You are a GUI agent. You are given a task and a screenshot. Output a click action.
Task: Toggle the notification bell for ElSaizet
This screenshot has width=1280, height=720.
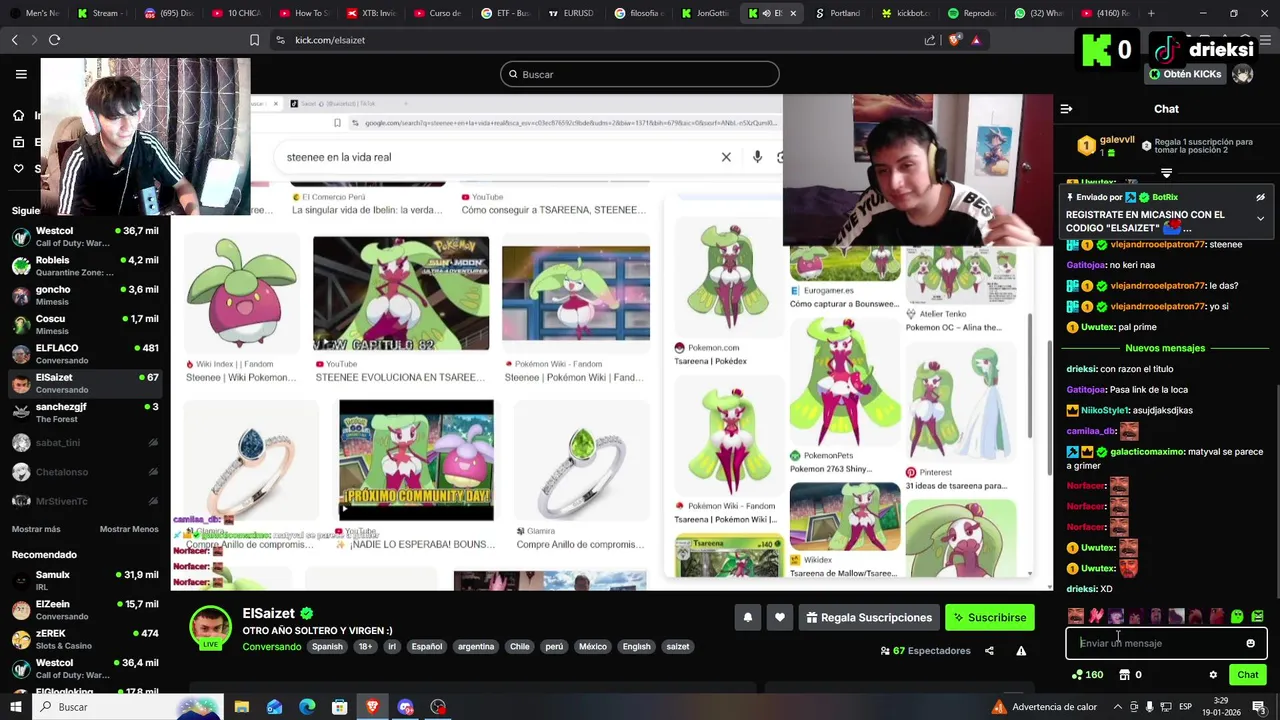pyautogui.click(x=748, y=618)
